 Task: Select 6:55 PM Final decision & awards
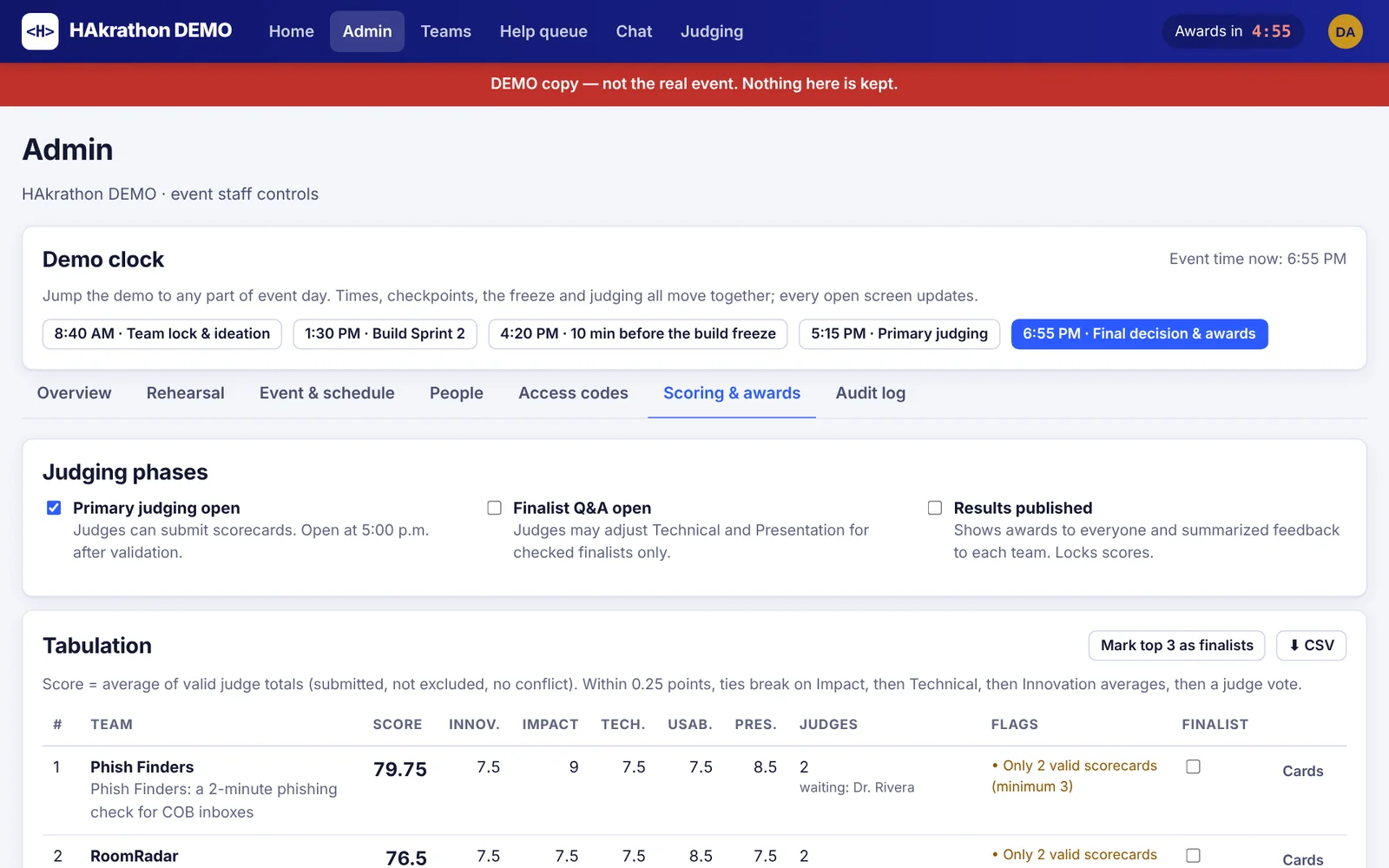(x=1139, y=334)
